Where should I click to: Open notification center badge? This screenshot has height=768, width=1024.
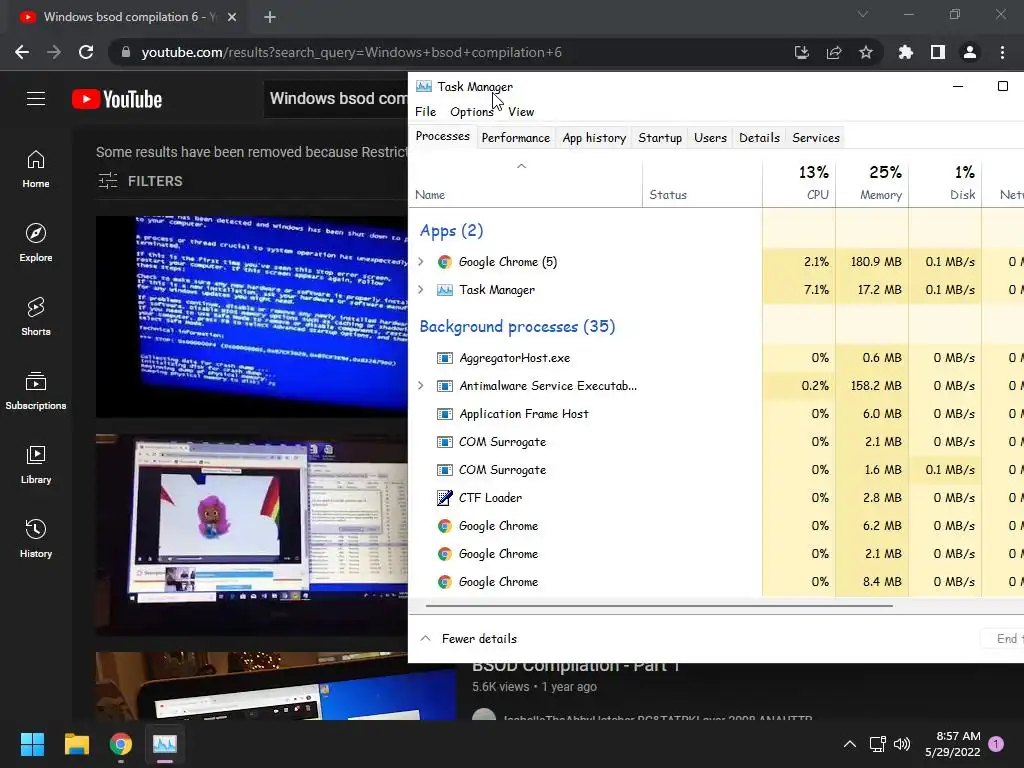coord(996,744)
